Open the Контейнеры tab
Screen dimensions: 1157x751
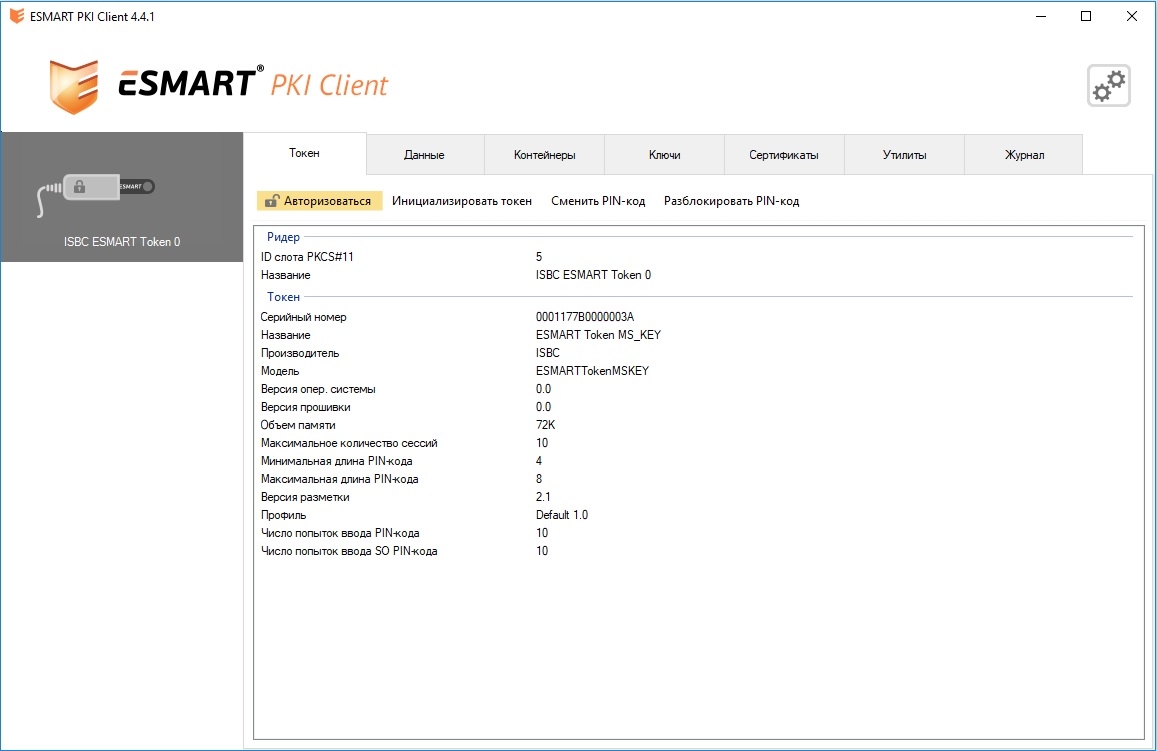[x=545, y=155]
